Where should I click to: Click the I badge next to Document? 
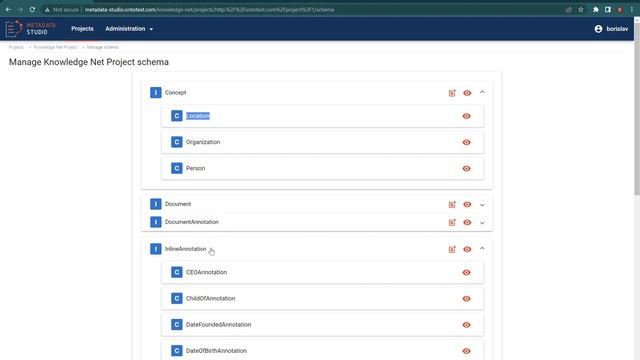coord(156,204)
